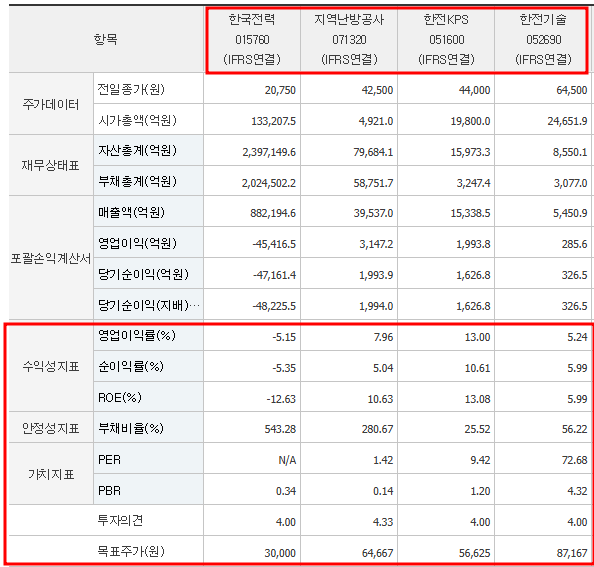Select the 133,207.5 market cap value

(274, 121)
